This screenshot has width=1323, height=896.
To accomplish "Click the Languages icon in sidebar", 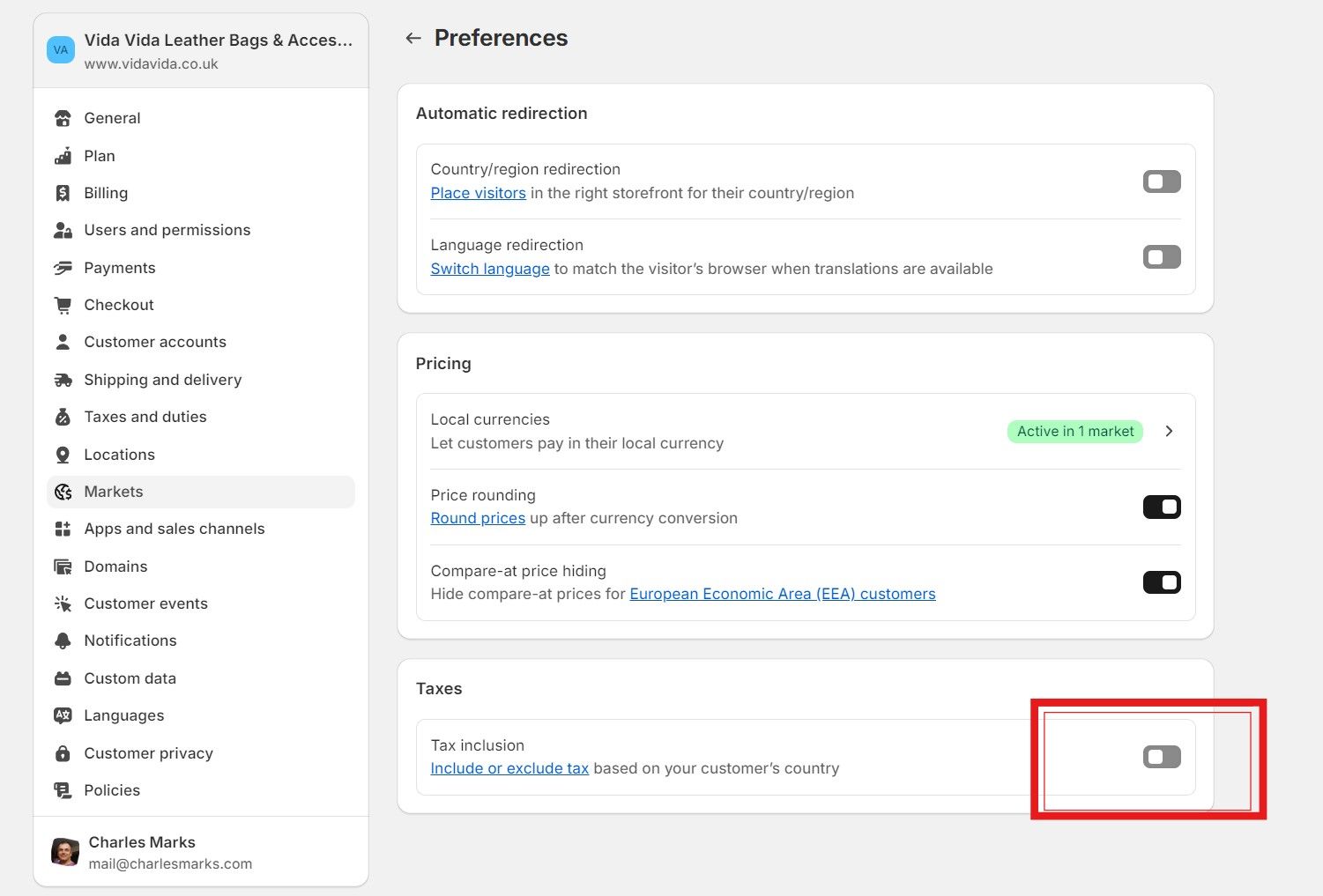I will [x=63, y=715].
